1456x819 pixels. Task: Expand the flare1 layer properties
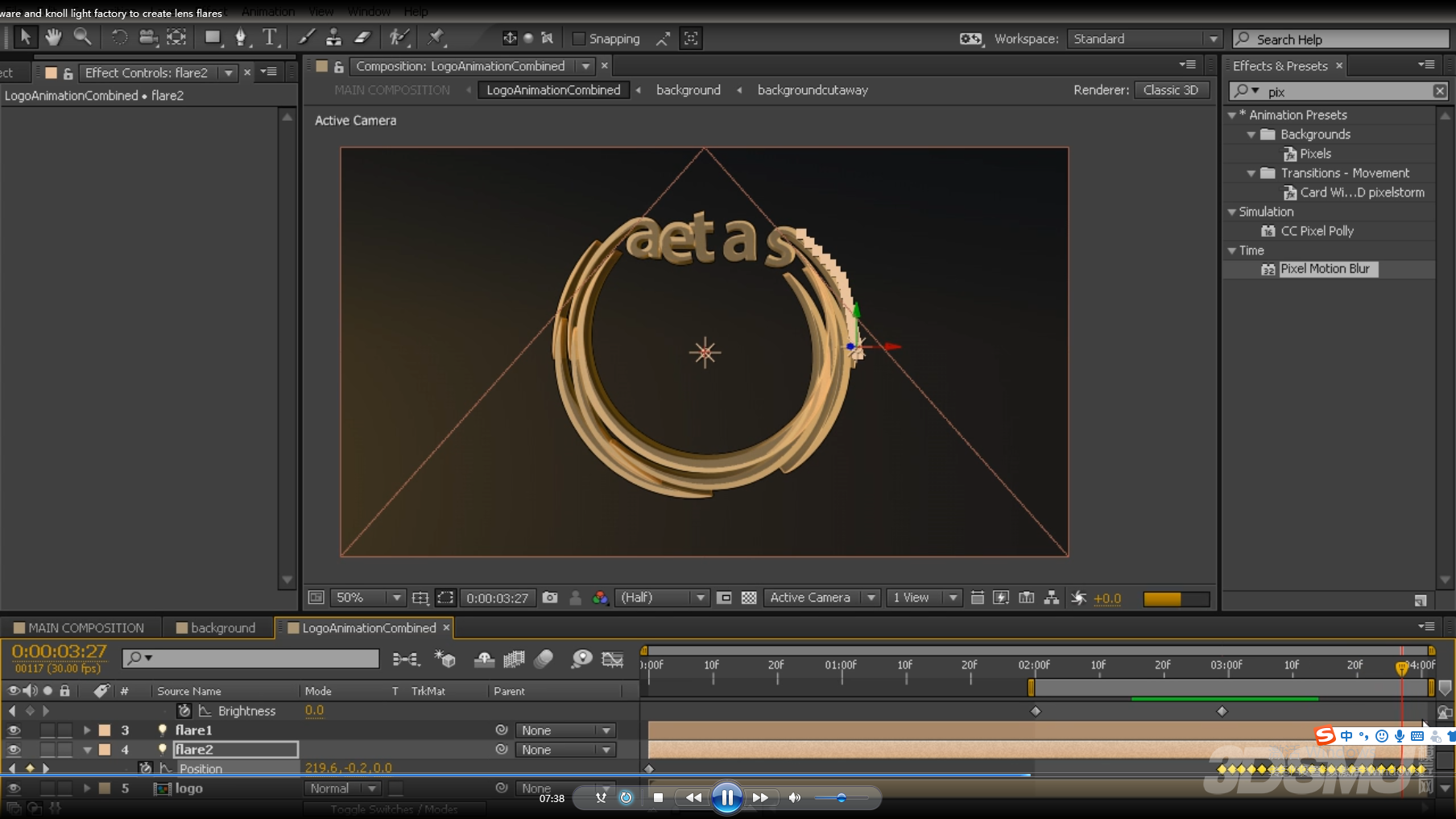tap(87, 730)
